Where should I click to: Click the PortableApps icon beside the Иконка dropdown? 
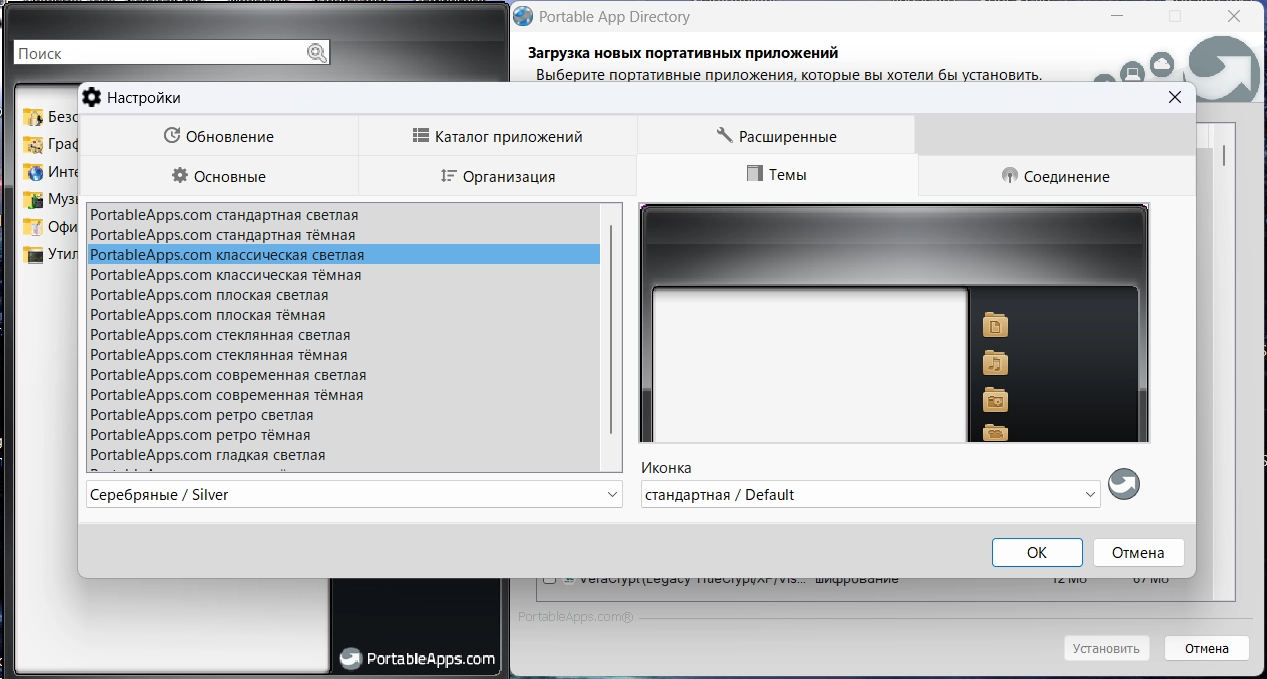click(x=1124, y=485)
